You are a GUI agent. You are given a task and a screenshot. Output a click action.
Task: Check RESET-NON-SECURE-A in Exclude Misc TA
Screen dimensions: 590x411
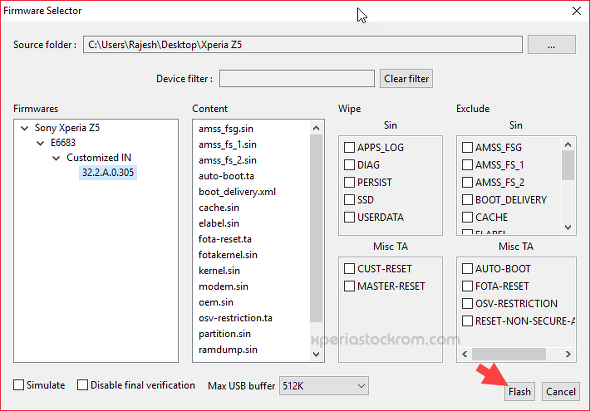point(467,321)
